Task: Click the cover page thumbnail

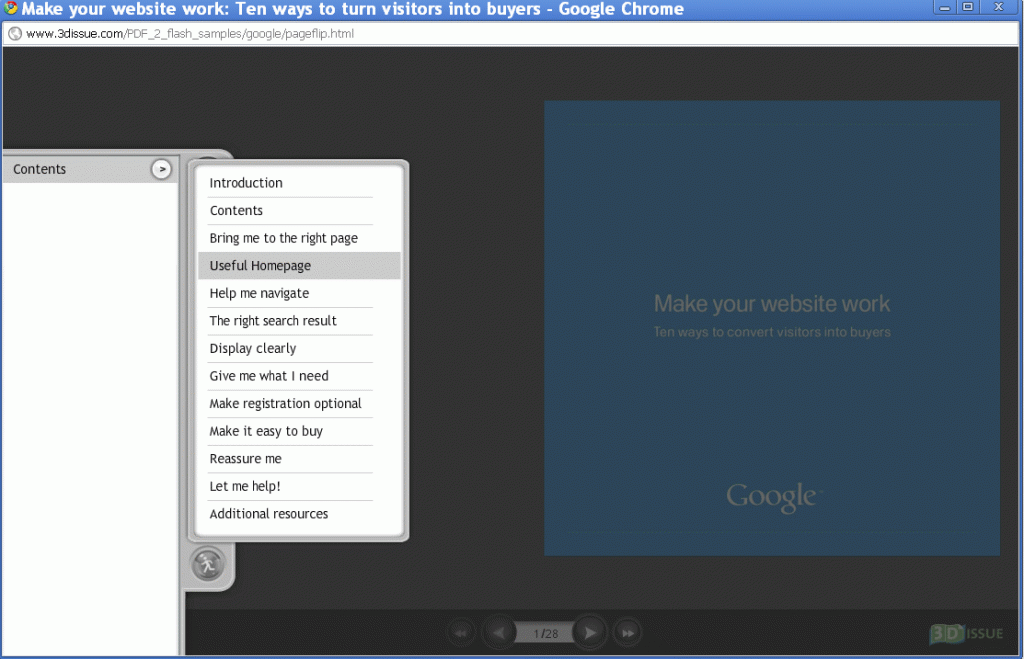Action: (772, 329)
